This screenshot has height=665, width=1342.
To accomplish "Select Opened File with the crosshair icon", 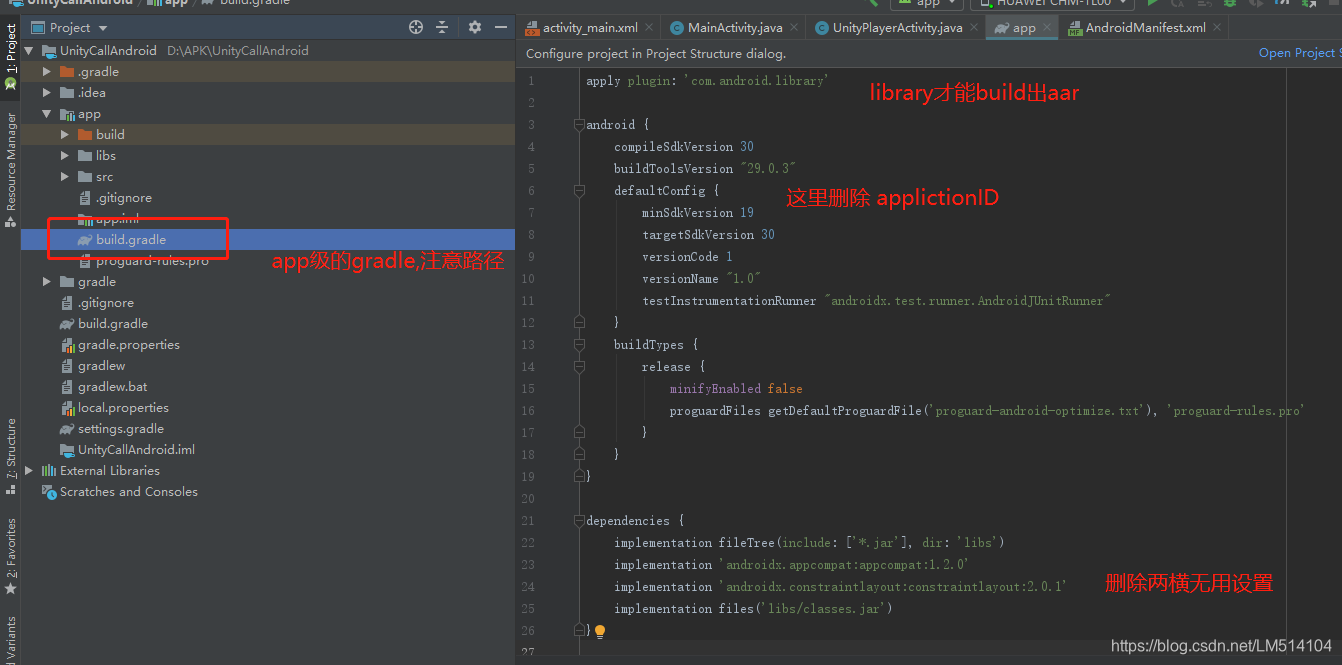I will [416, 28].
